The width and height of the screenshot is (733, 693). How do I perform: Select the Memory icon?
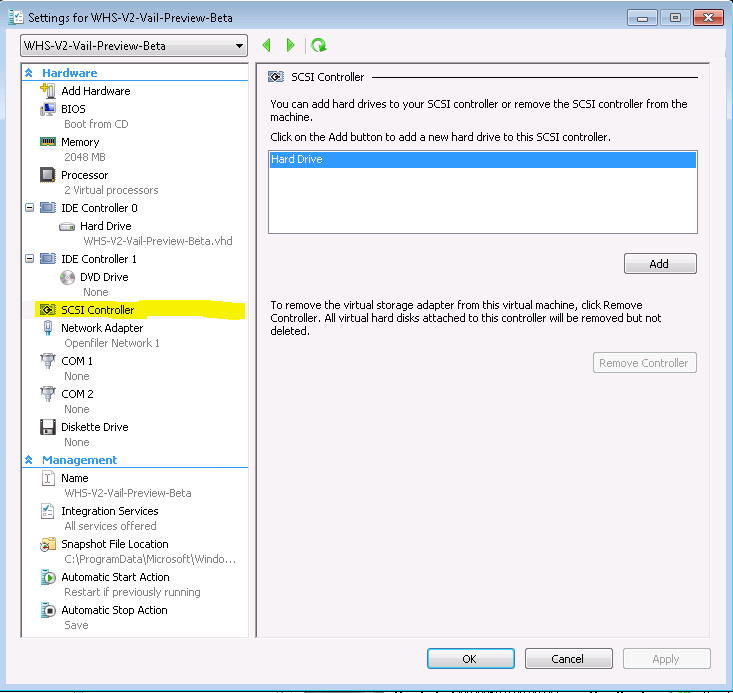coord(47,142)
